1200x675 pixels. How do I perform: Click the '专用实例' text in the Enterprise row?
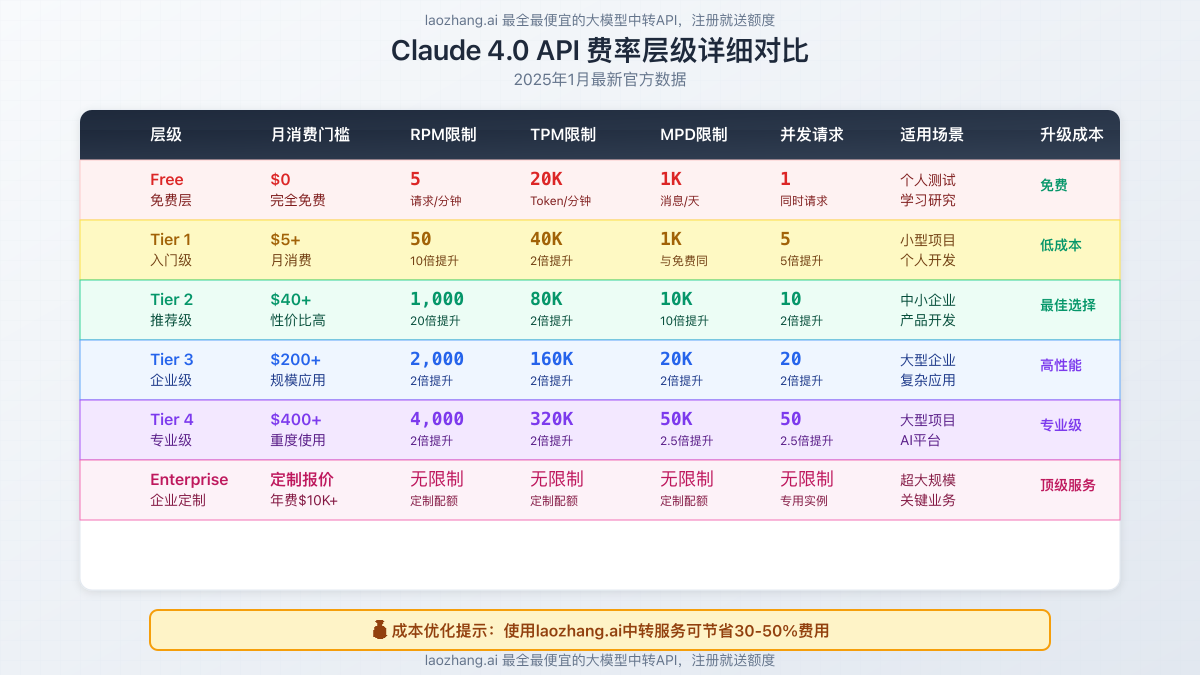(x=804, y=501)
